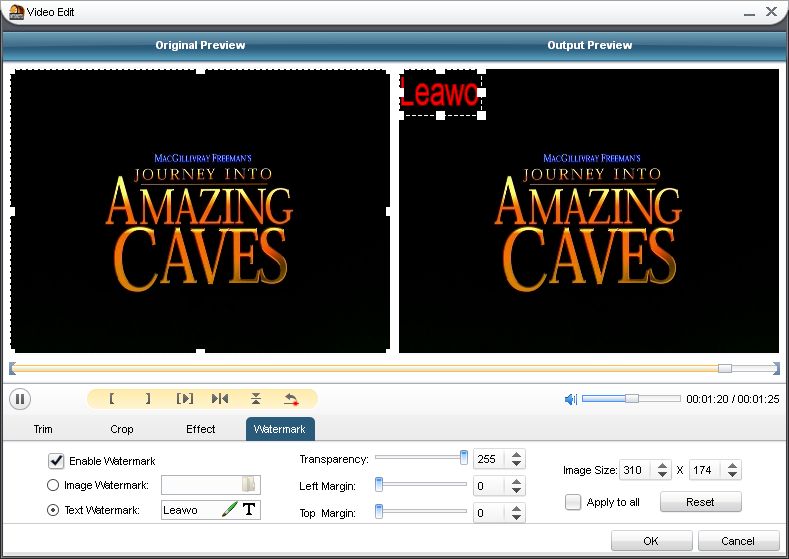The width and height of the screenshot is (789, 559).
Task: Check the Apply to all checkbox
Action: pos(573,502)
